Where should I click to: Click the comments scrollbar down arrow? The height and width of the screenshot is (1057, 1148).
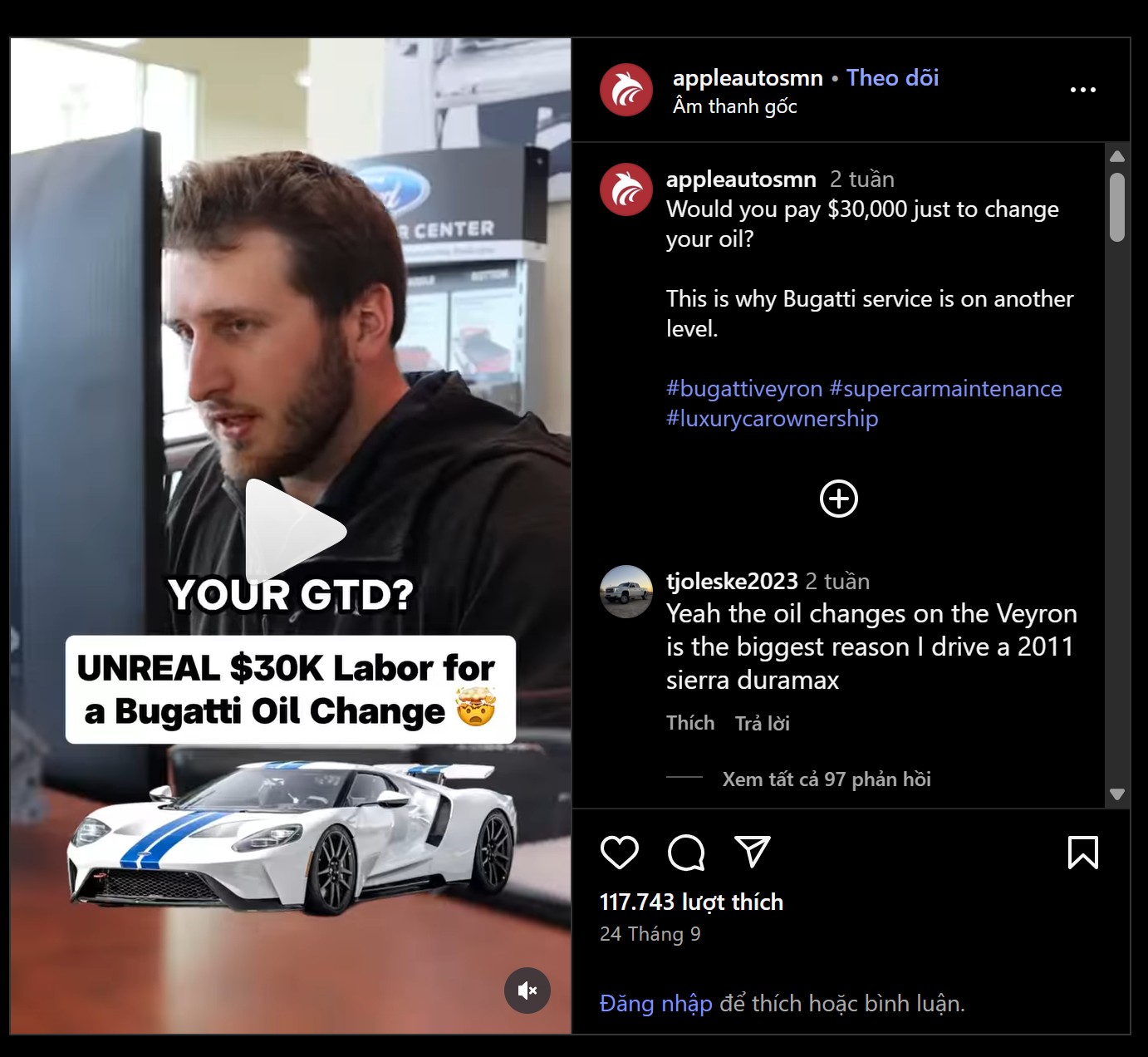click(1117, 794)
